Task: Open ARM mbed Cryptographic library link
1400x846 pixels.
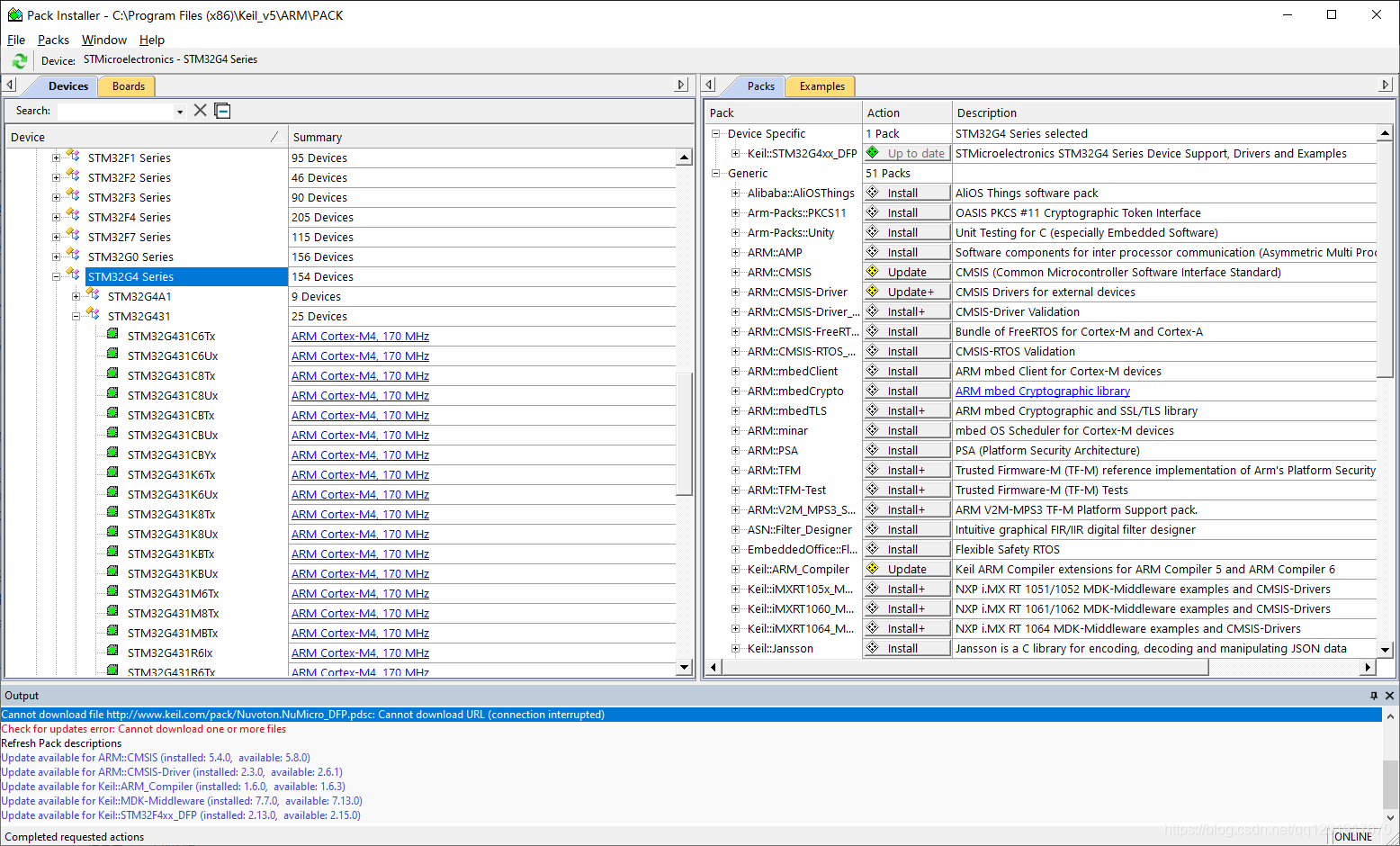Action: click(x=1043, y=391)
